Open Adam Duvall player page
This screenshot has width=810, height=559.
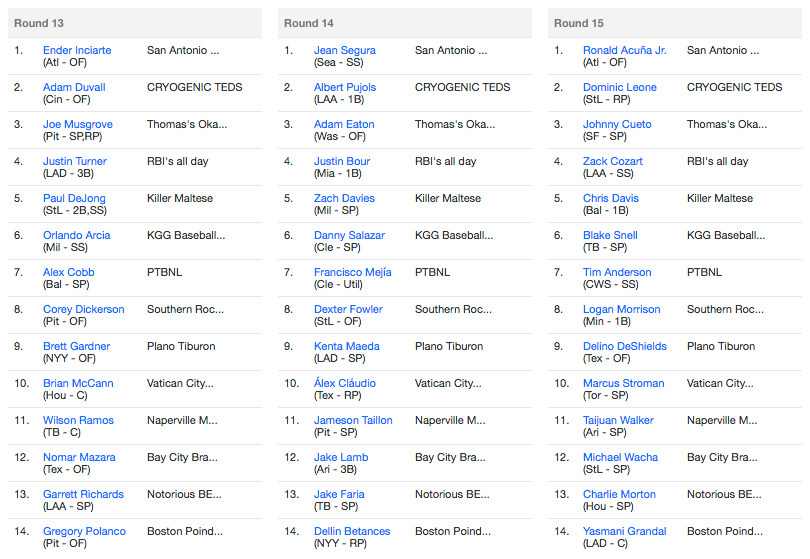point(74,87)
